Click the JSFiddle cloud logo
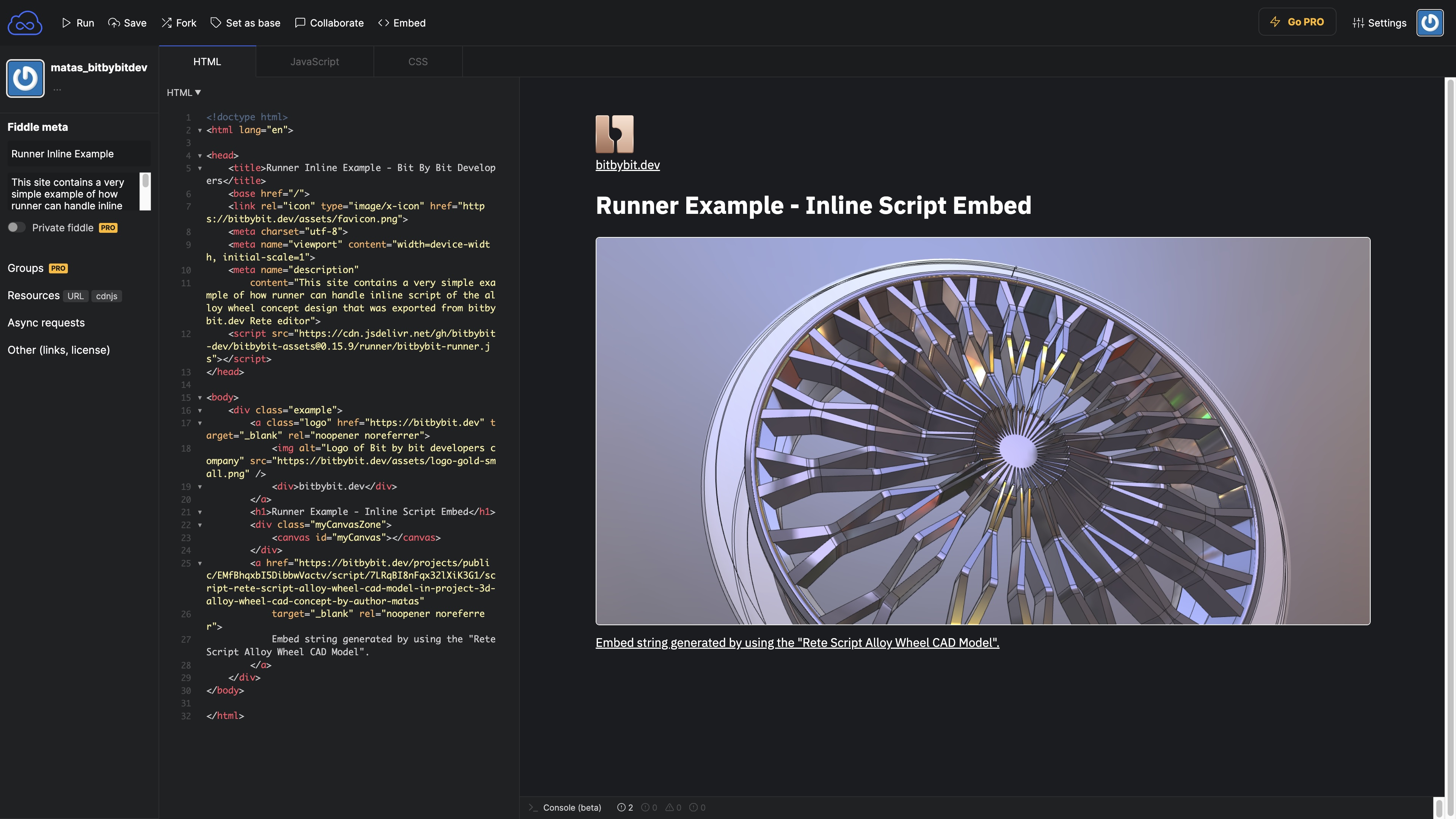 tap(25, 23)
